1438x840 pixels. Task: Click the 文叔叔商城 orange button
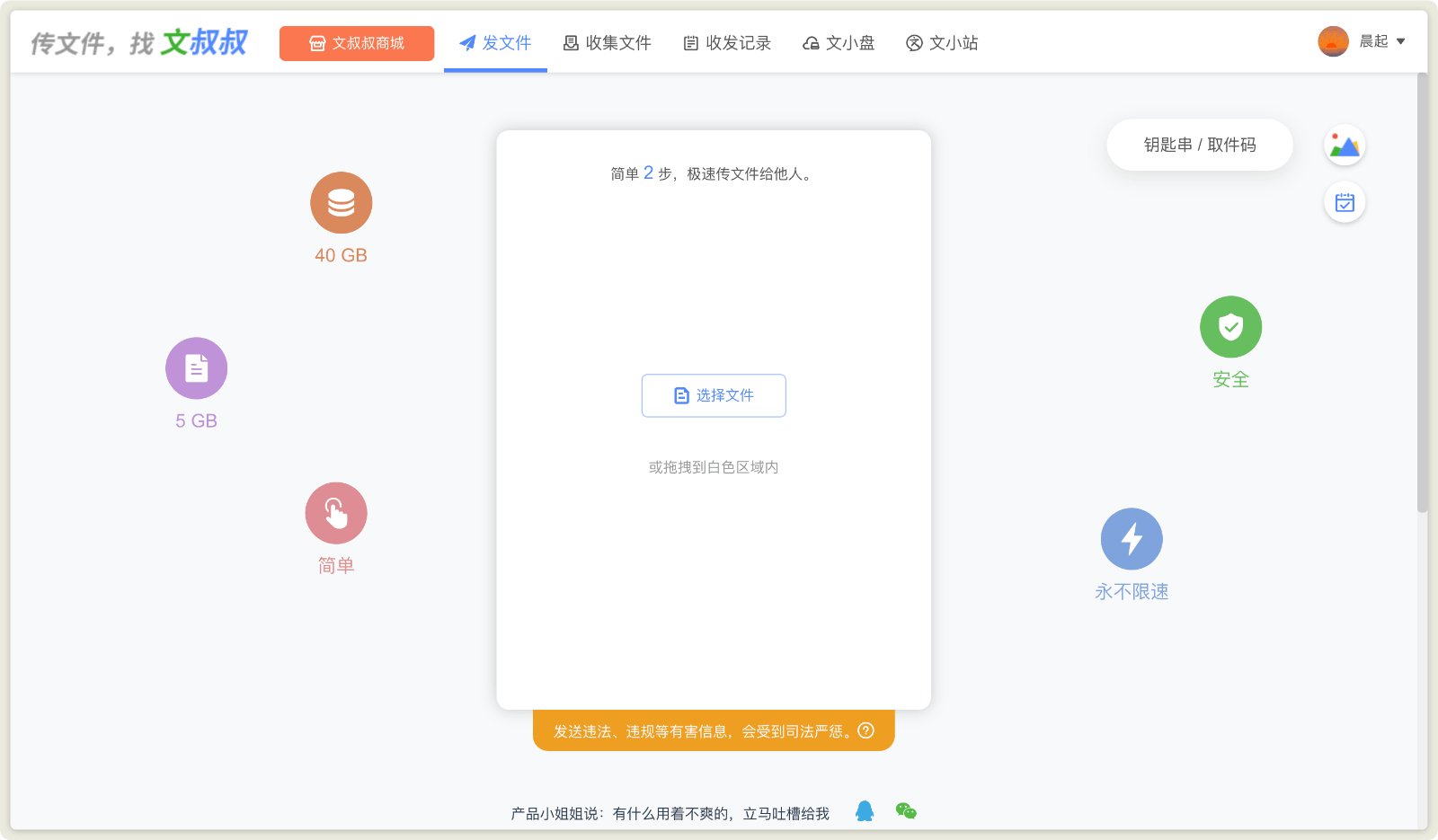tap(357, 43)
